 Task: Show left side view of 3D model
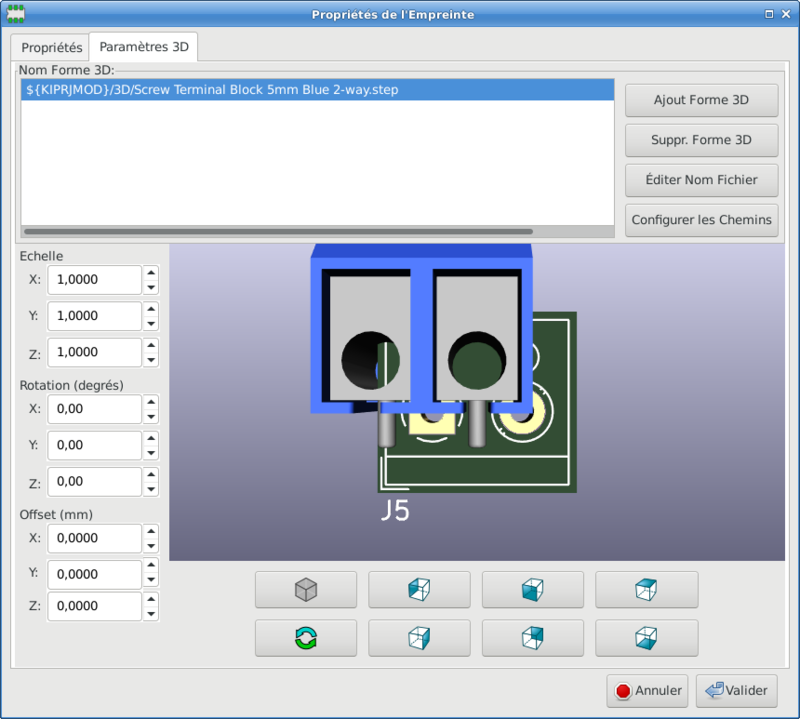(419, 590)
